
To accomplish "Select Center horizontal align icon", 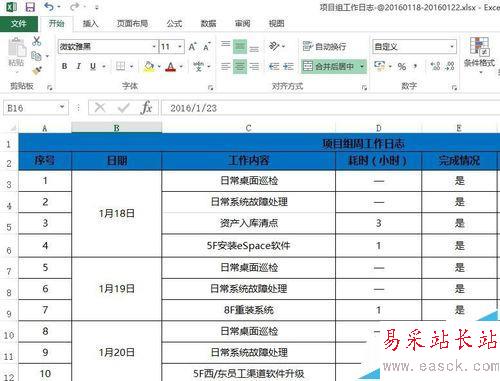I will click(240, 66).
